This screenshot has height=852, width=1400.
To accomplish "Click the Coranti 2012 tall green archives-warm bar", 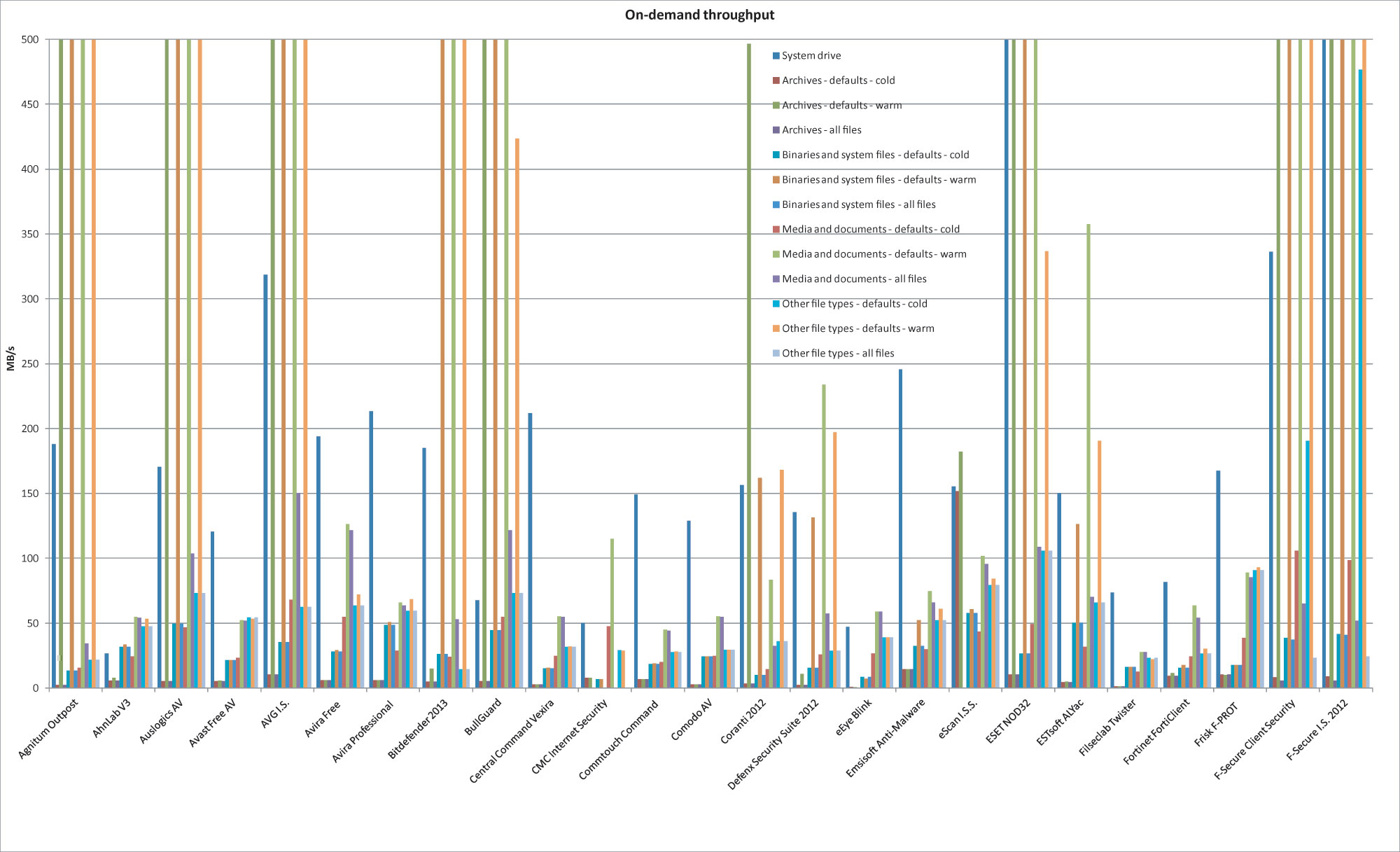I will [749, 366].
